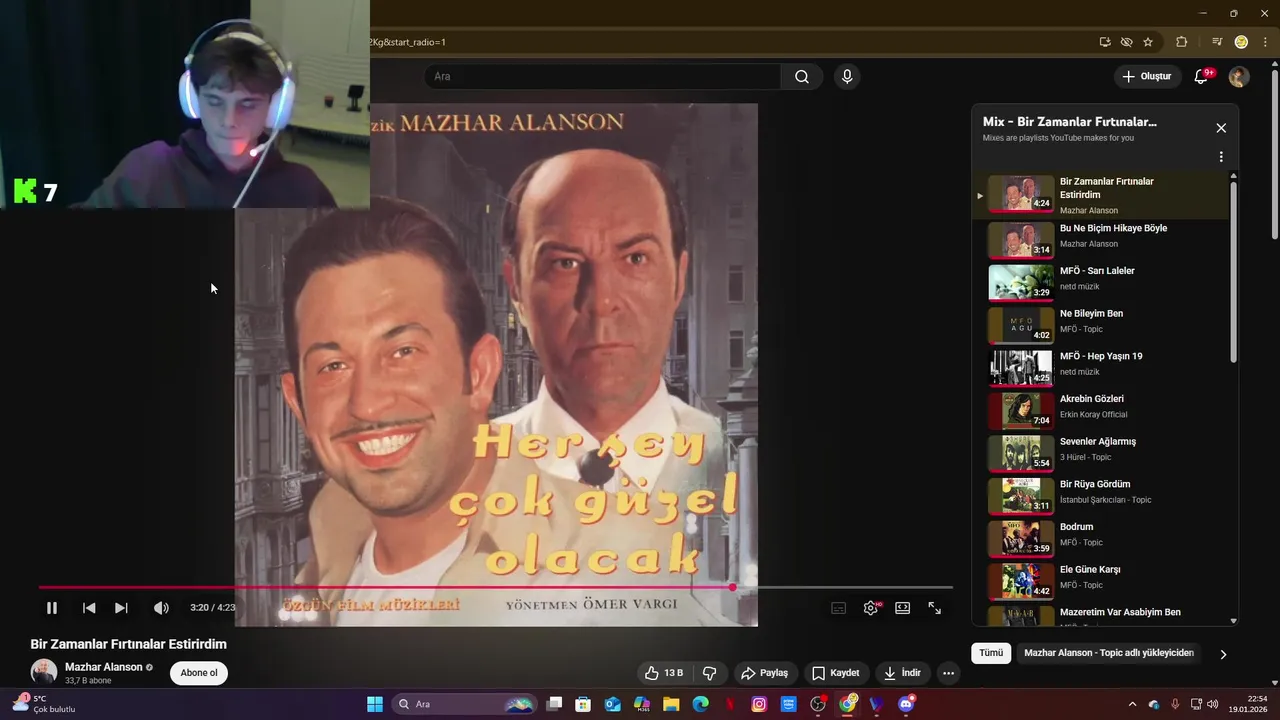Viewport: 1280px width, 720px height.
Task: Open Mazhar Alanson channel avatar
Action: click(x=44, y=672)
